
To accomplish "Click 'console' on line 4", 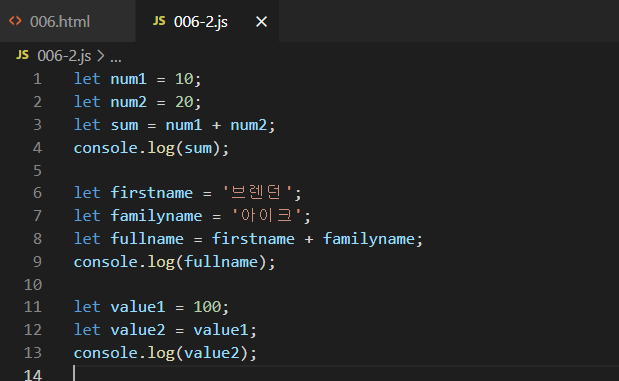I will tap(105, 148).
